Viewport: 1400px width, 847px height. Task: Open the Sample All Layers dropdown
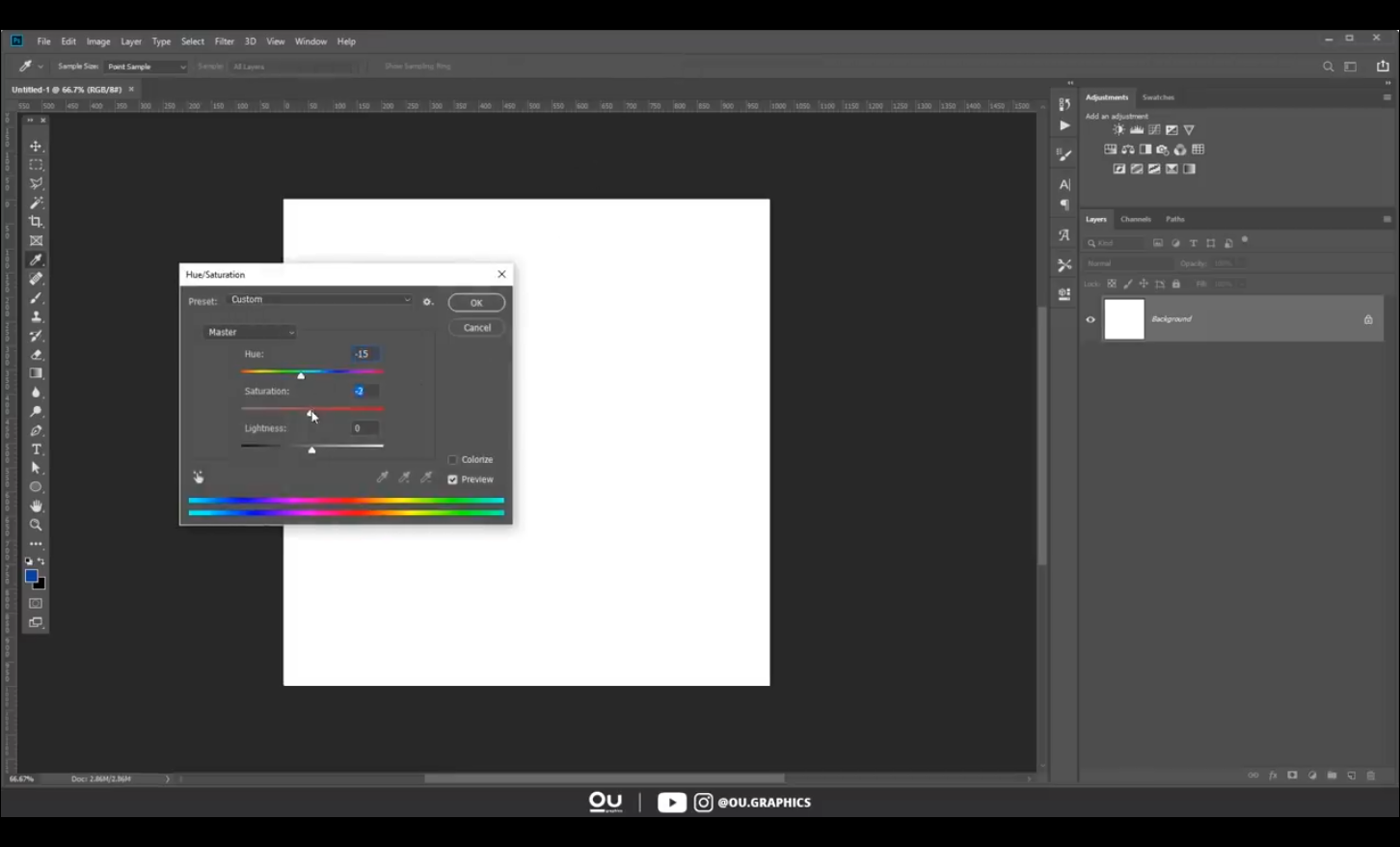tap(293, 67)
